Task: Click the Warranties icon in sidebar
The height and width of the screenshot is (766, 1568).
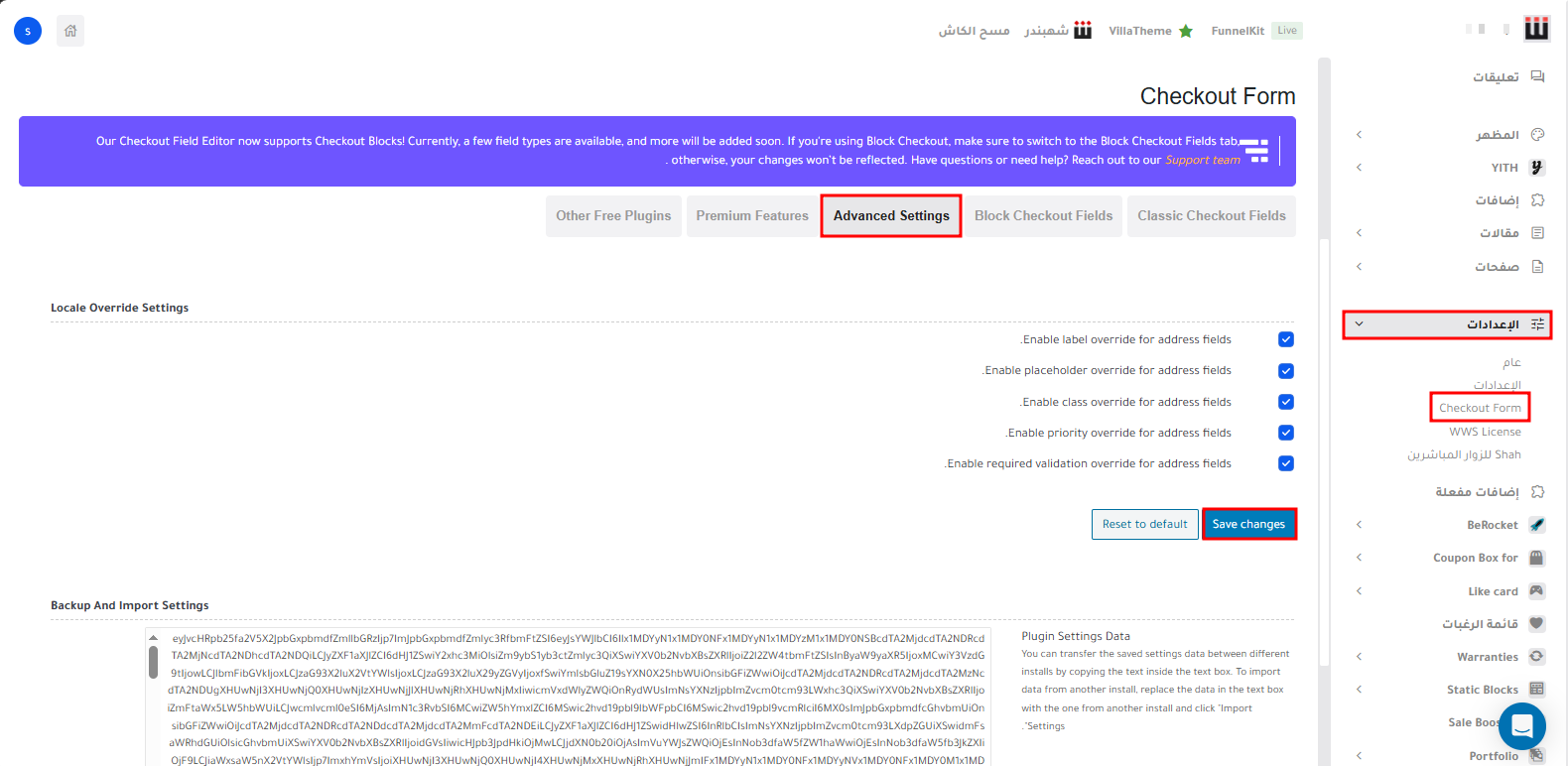Action: [1536, 657]
